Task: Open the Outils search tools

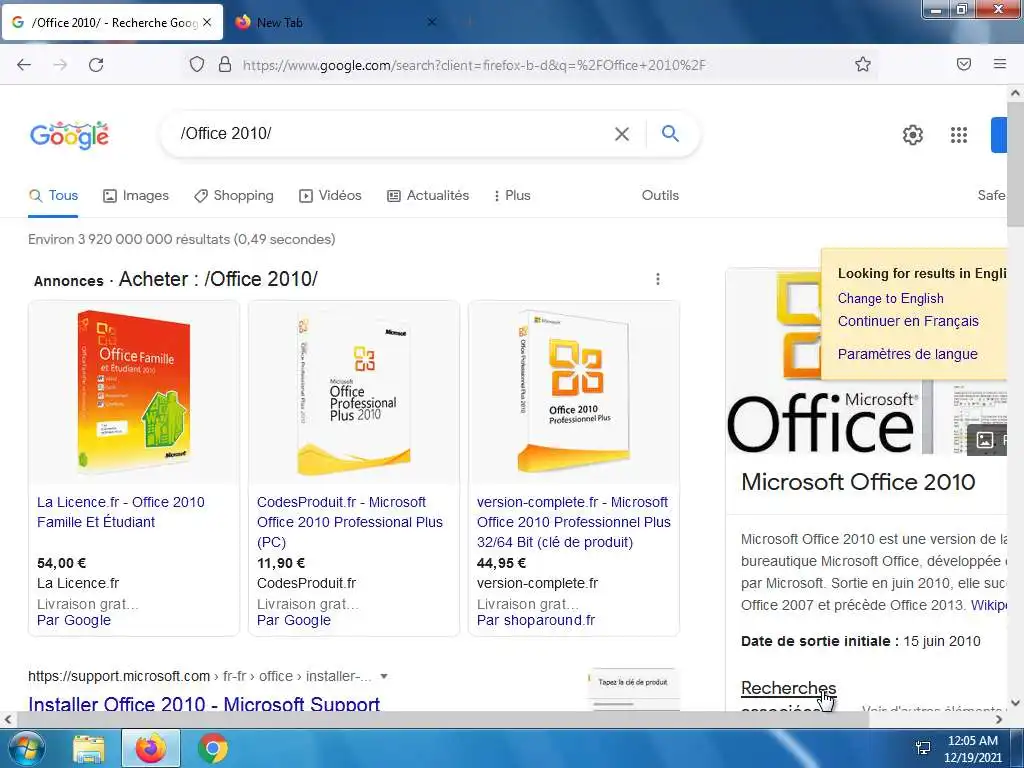Action: pyautogui.click(x=660, y=195)
